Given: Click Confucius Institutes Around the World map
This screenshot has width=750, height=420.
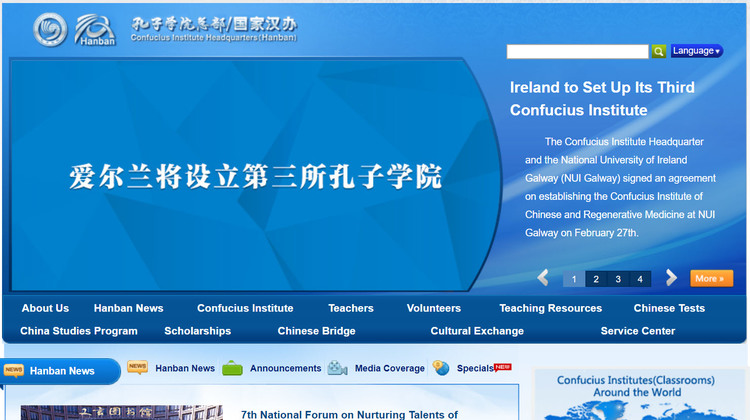Looking at the screenshot, I should click(x=640, y=395).
